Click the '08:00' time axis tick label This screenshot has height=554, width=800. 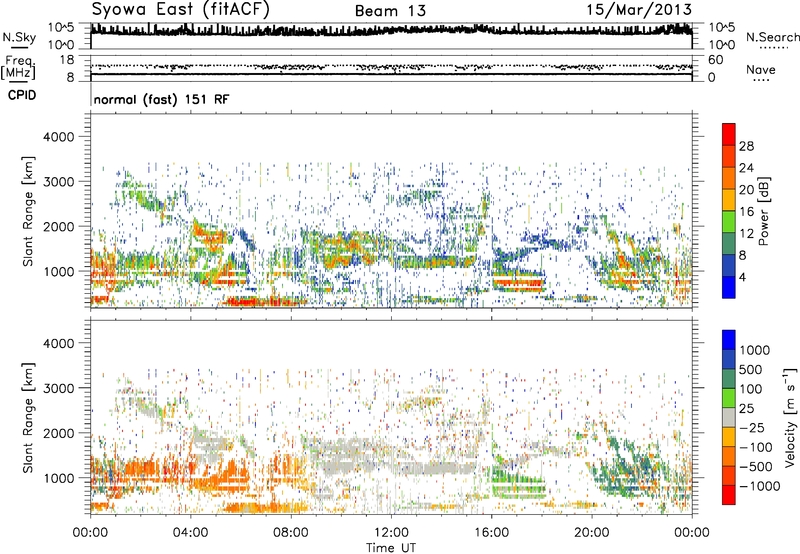pos(291,533)
